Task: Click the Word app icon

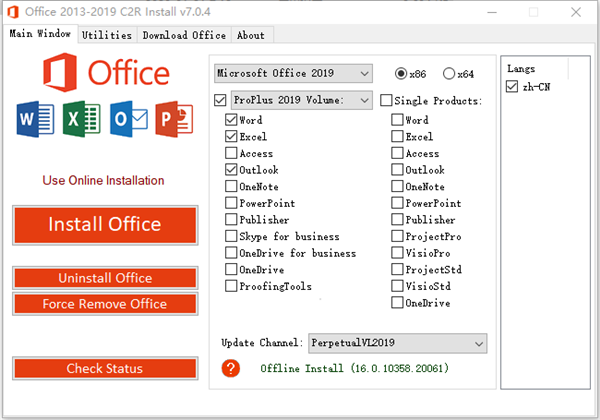Action: 36,119
